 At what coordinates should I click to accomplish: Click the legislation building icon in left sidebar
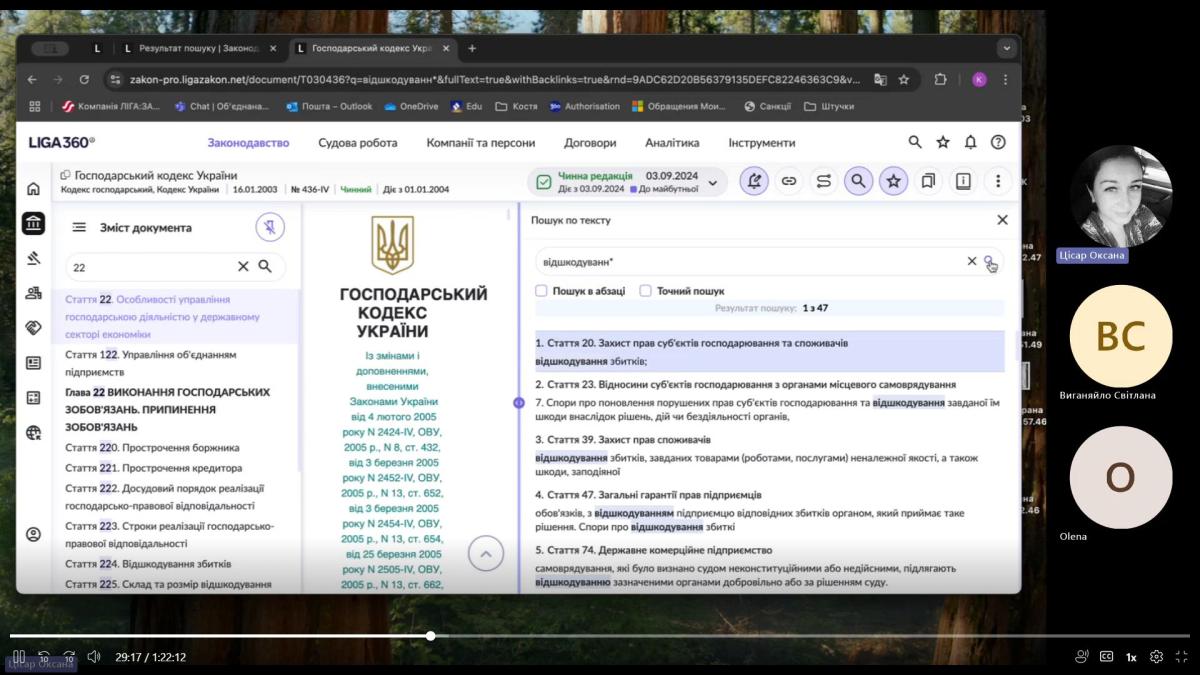[x=33, y=223]
